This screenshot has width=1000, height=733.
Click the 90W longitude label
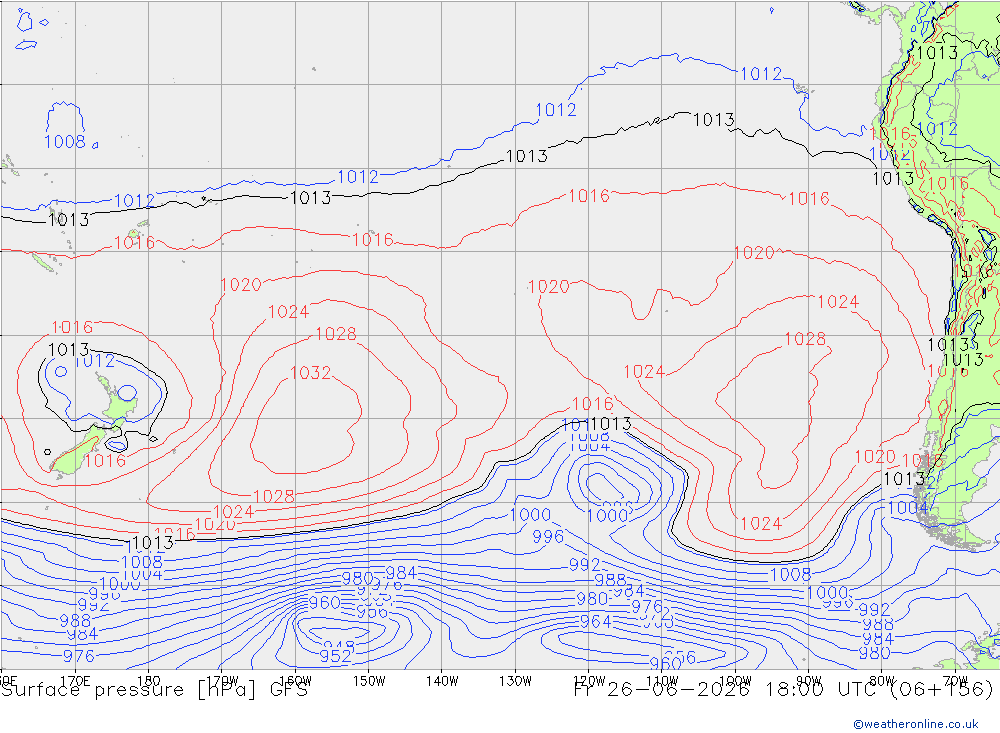pyautogui.click(x=809, y=681)
